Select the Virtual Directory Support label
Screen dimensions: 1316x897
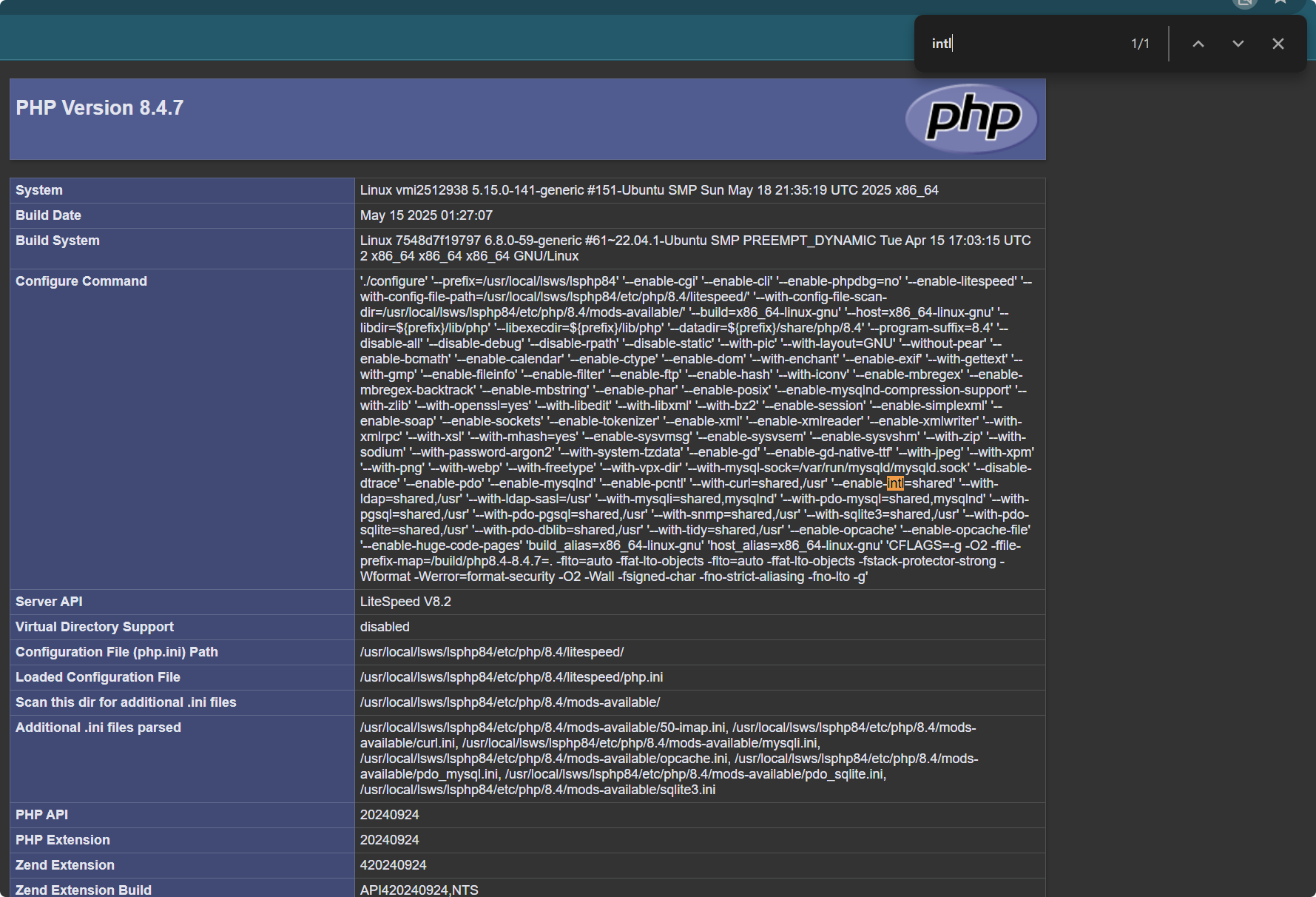(x=95, y=627)
